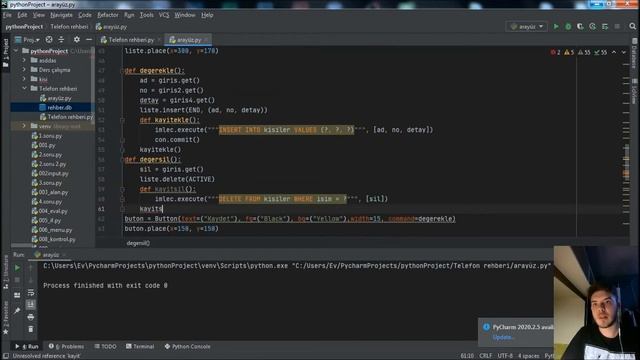Viewport: 640px width, 360px height.
Task: Go to next highlighted error arrow
Action: (x=624, y=52)
